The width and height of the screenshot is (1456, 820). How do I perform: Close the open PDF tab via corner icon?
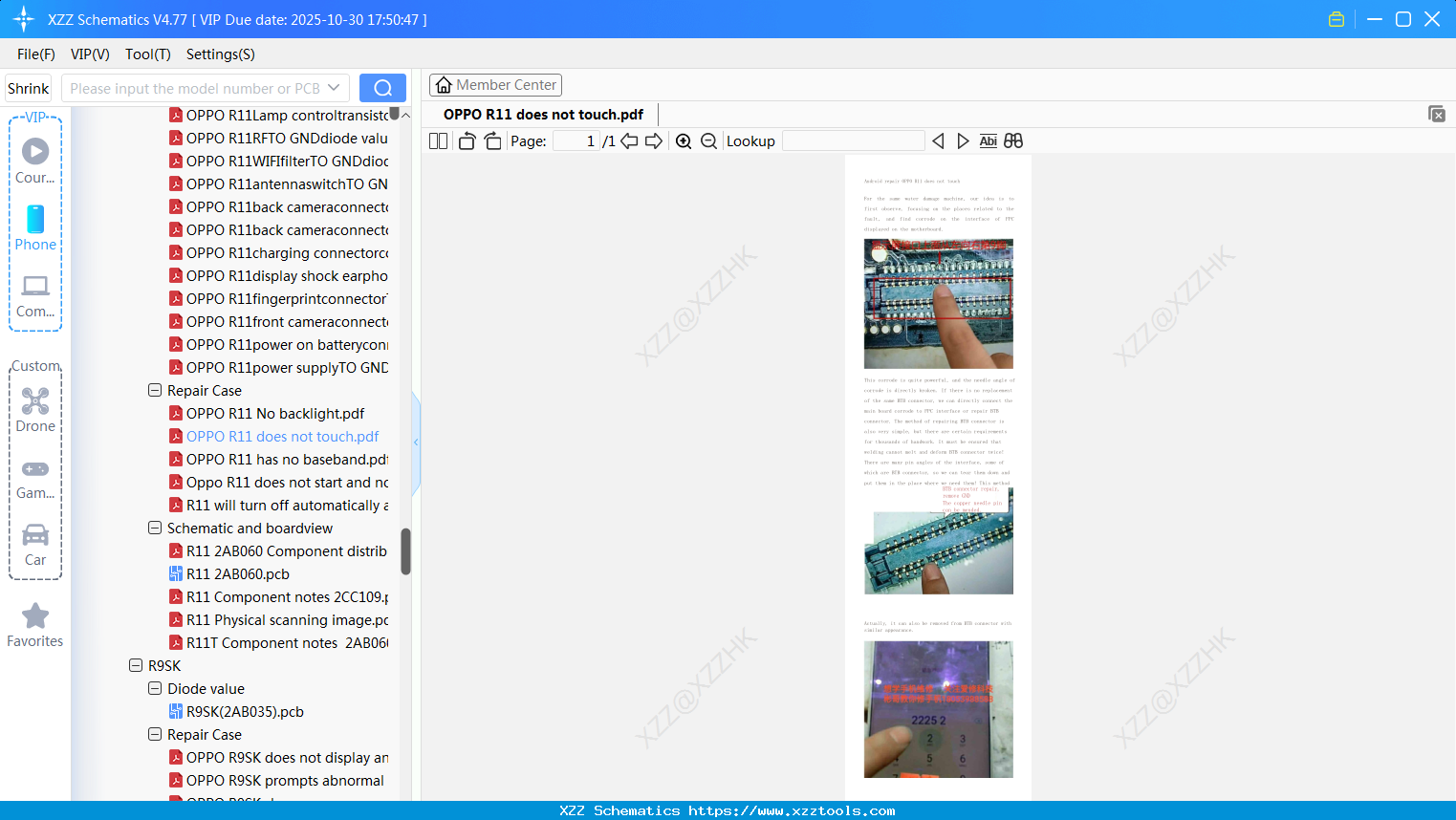[x=1437, y=114]
